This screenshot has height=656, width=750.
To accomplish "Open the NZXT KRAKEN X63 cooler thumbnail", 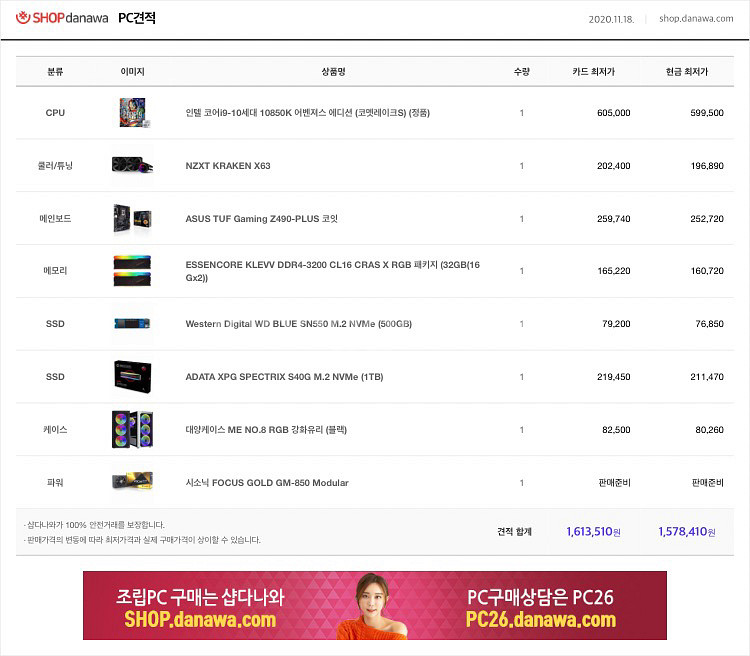I will coord(132,165).
